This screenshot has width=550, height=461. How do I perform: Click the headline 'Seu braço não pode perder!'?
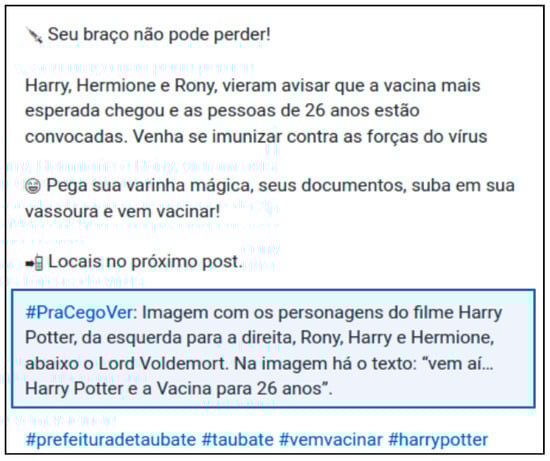[159, 34]
